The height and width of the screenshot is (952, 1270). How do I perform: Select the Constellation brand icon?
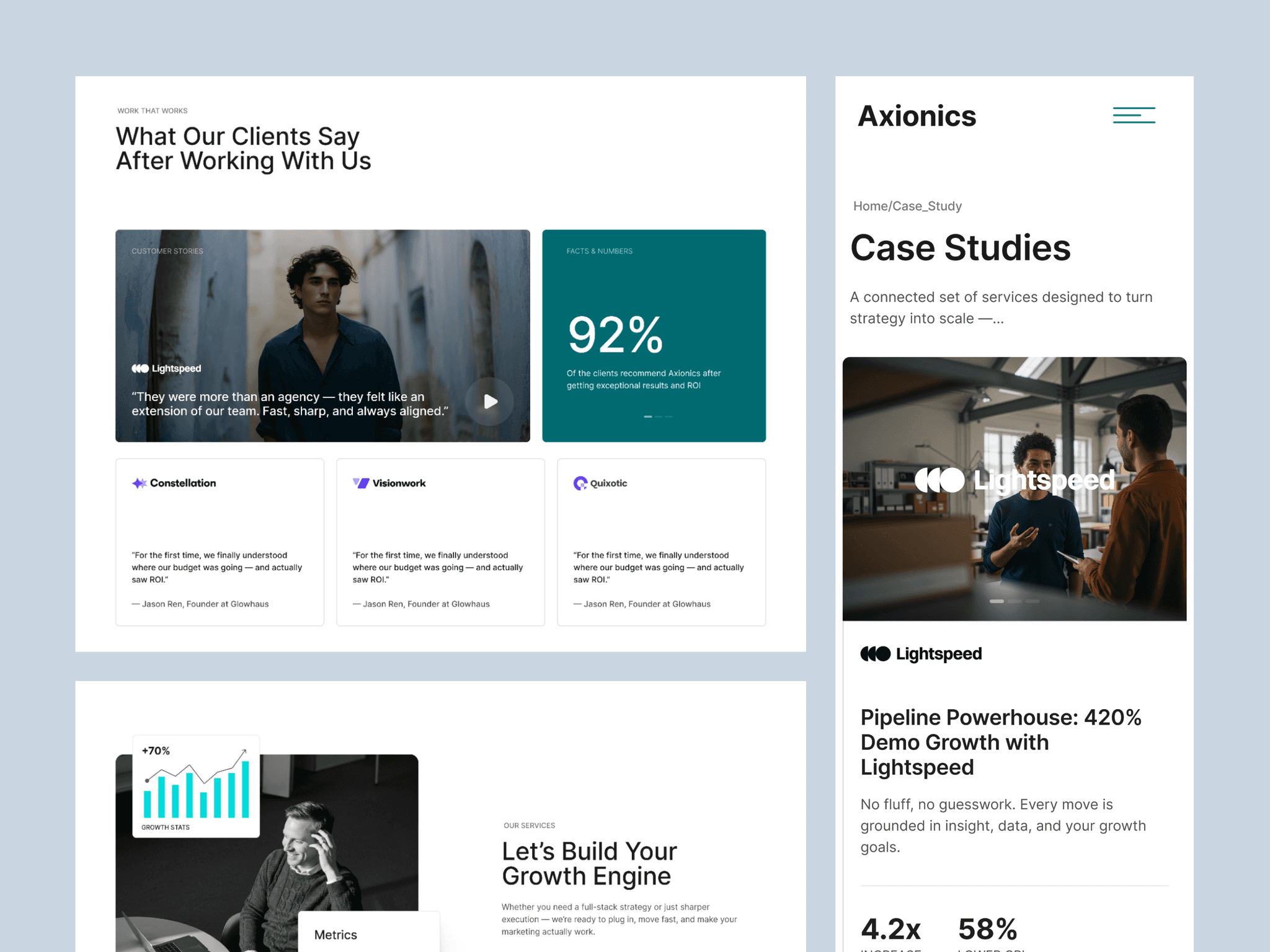pos(138,483)
